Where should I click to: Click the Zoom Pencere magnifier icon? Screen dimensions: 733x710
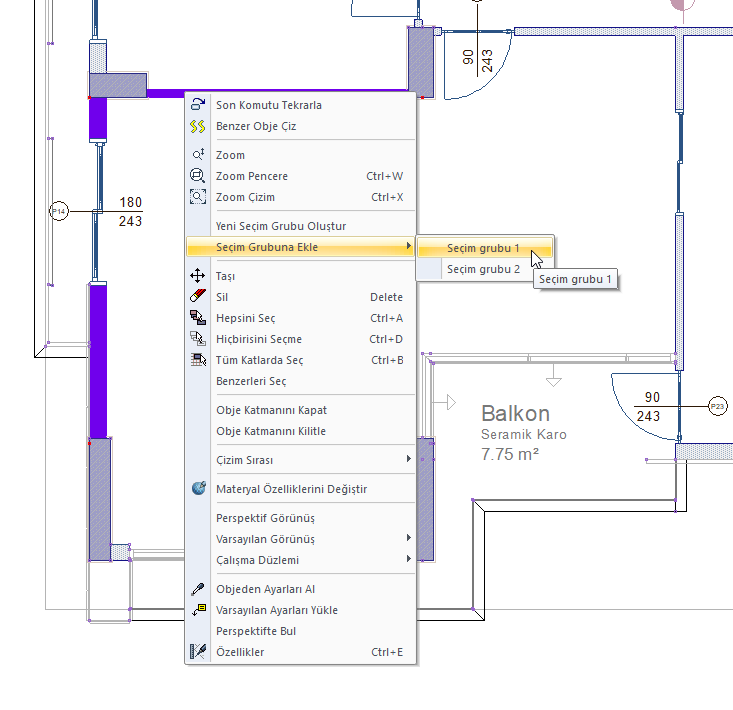pos(198,176)
